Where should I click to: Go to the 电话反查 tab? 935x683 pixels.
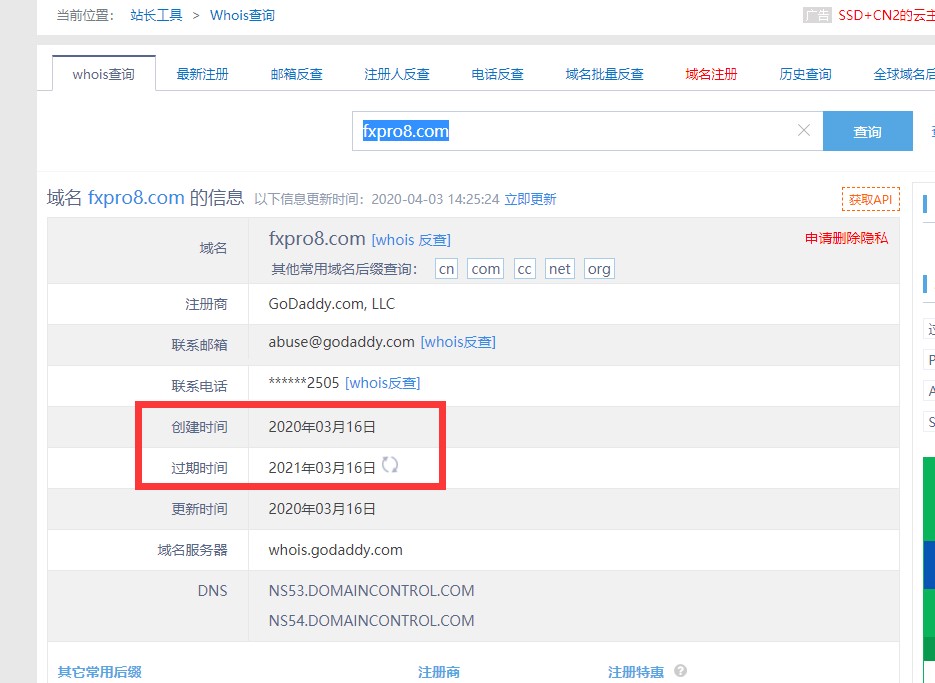497,74
